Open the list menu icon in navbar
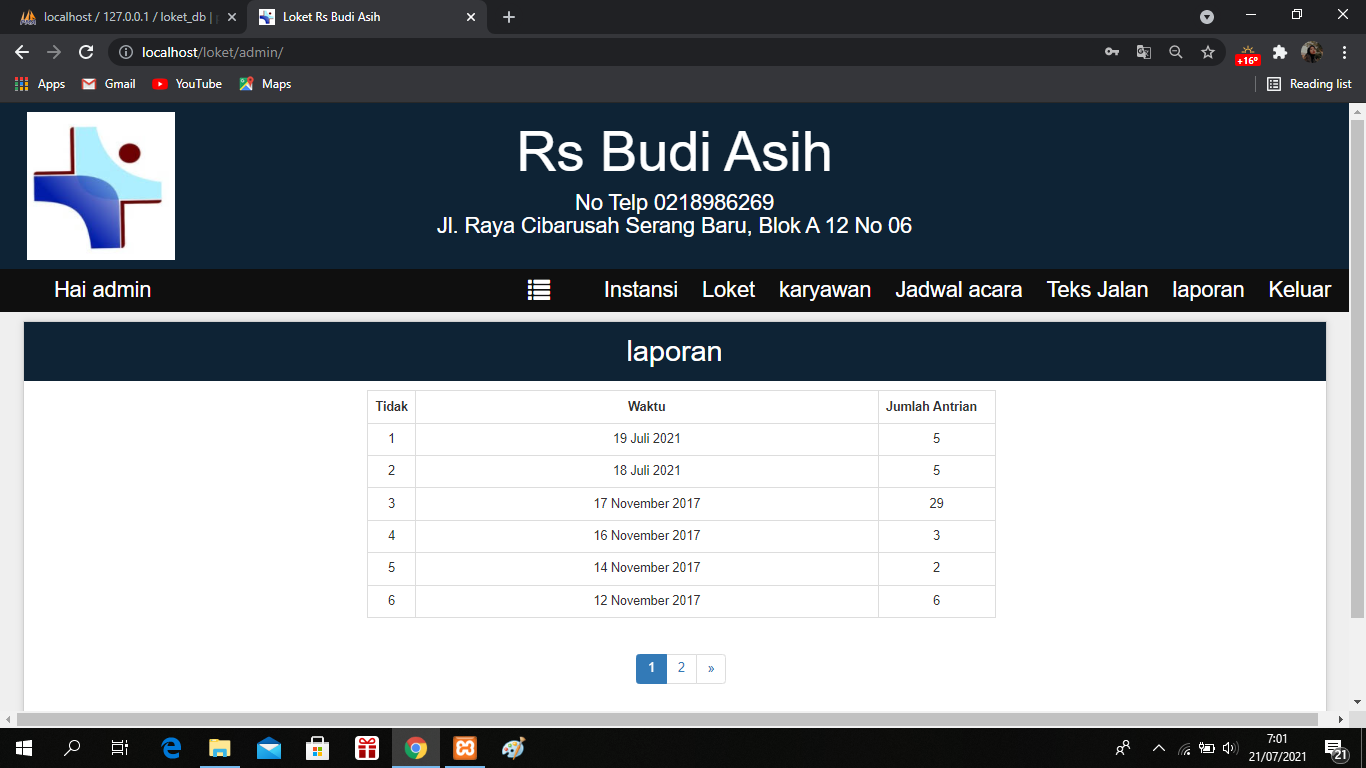This screenshot has height=768, width=1366. [x=539, y=289]
